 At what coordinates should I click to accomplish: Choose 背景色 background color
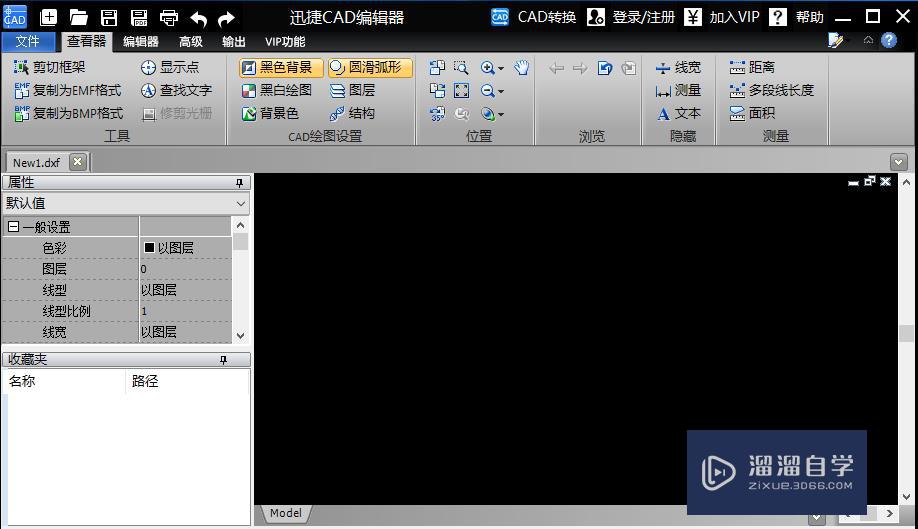(x=270, y=113)
